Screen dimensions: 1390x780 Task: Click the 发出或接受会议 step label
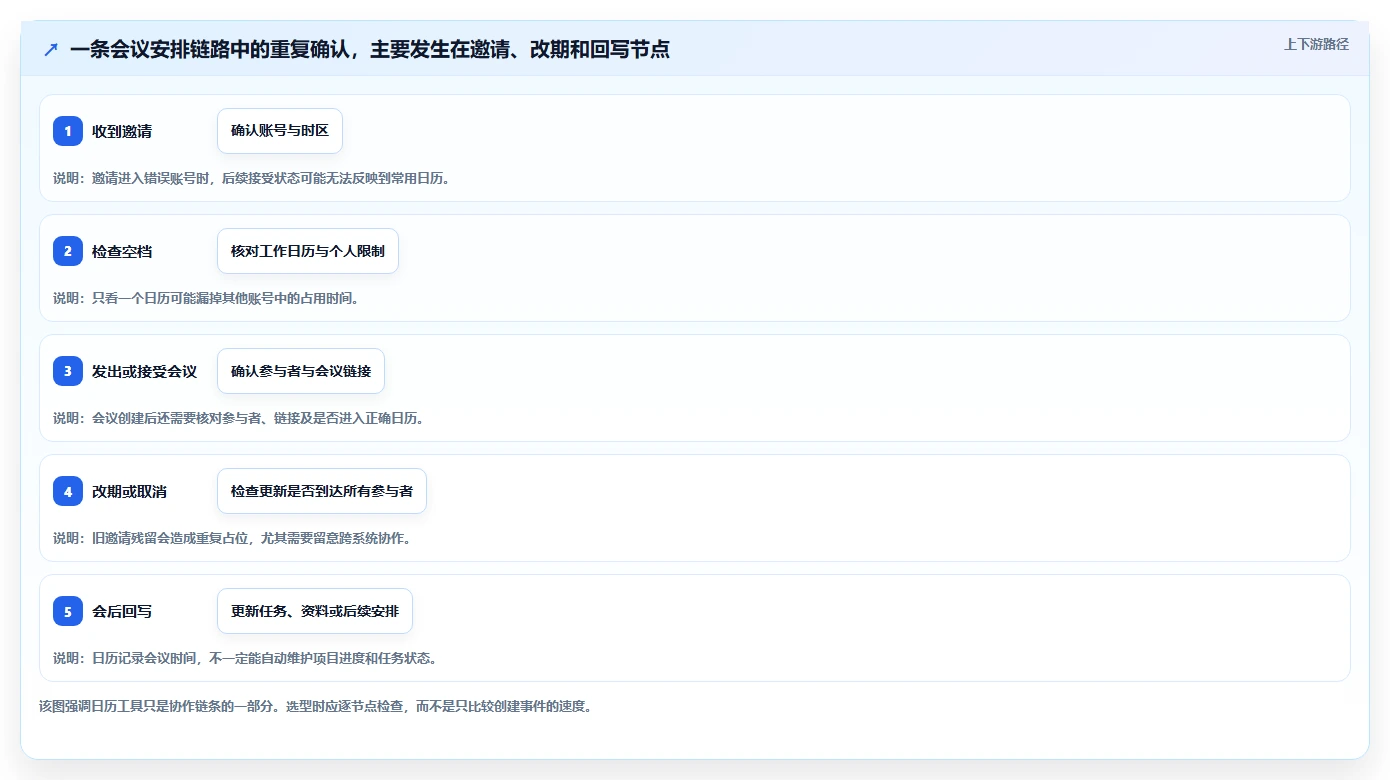tap(144, 371)
